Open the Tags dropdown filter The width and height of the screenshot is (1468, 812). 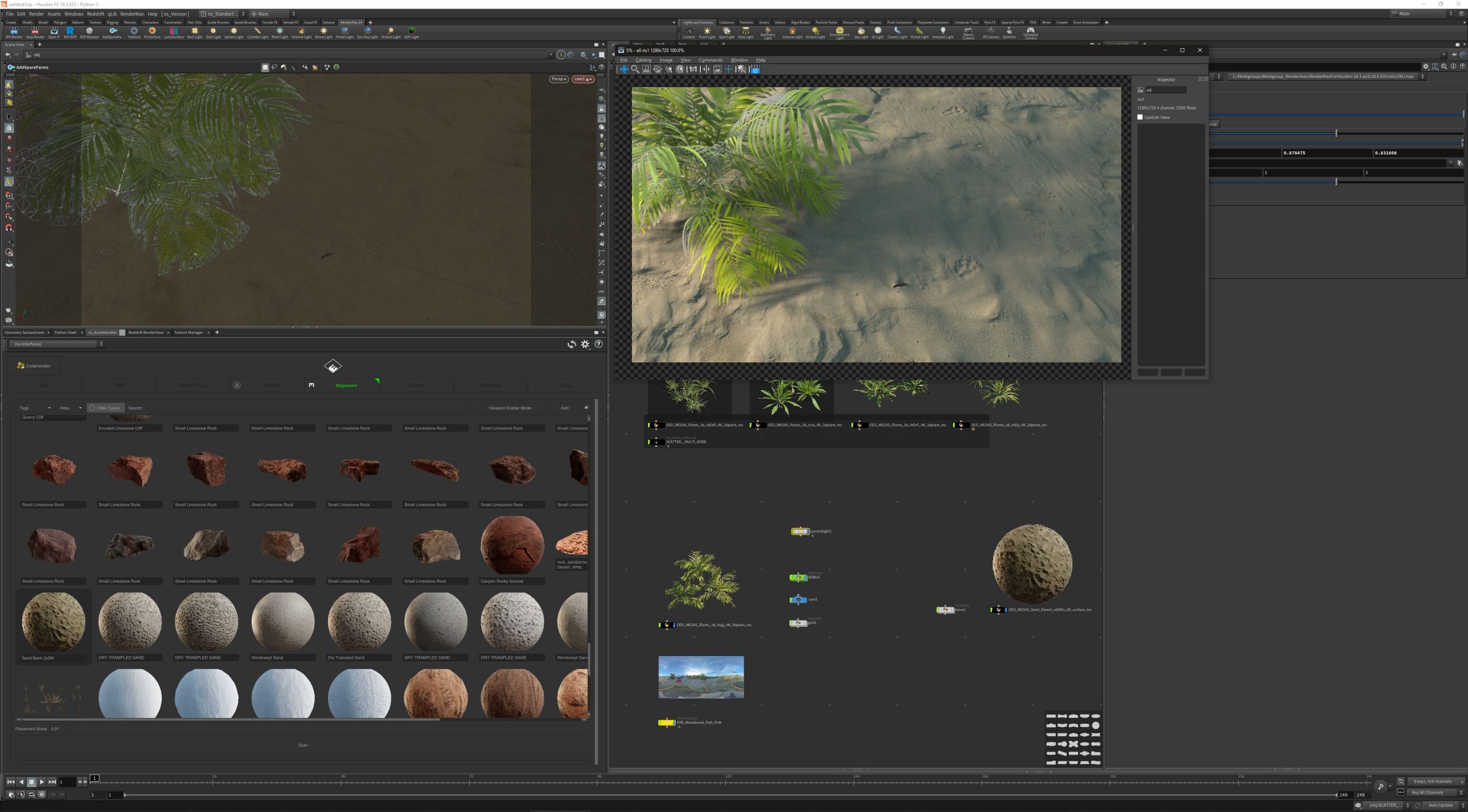35,408
